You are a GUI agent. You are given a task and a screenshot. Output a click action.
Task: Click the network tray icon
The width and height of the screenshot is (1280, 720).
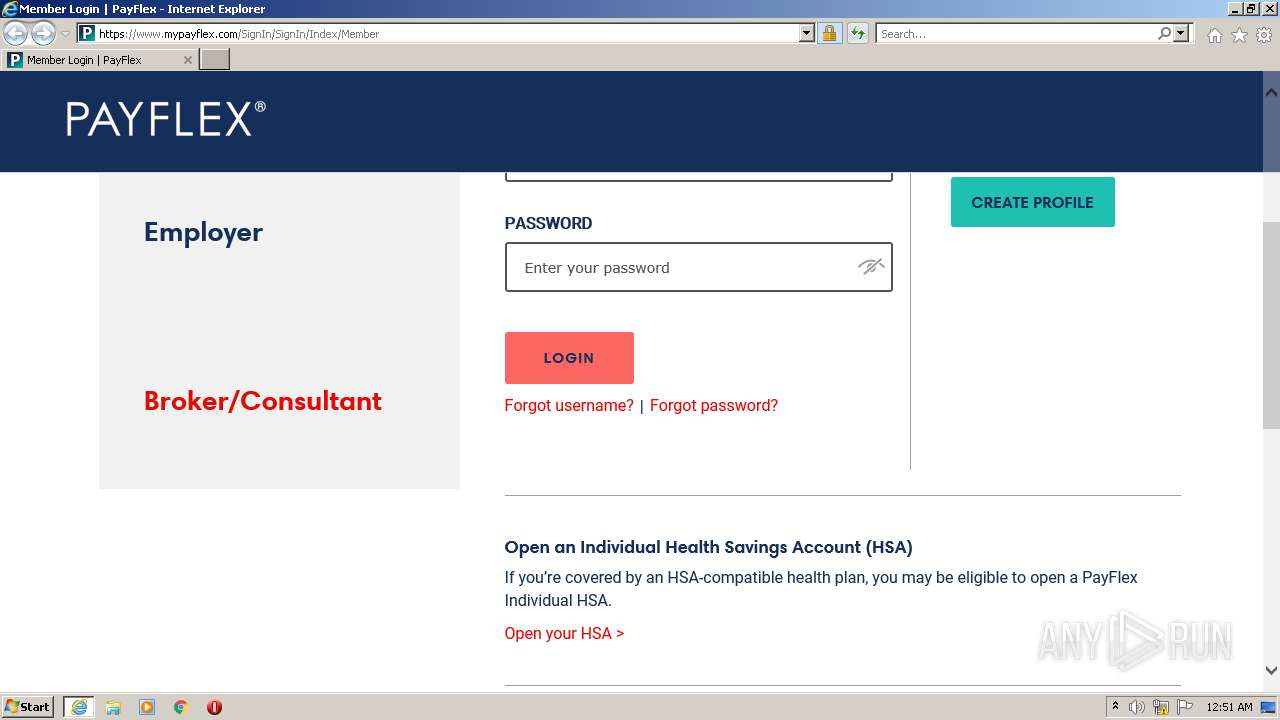1161,707
